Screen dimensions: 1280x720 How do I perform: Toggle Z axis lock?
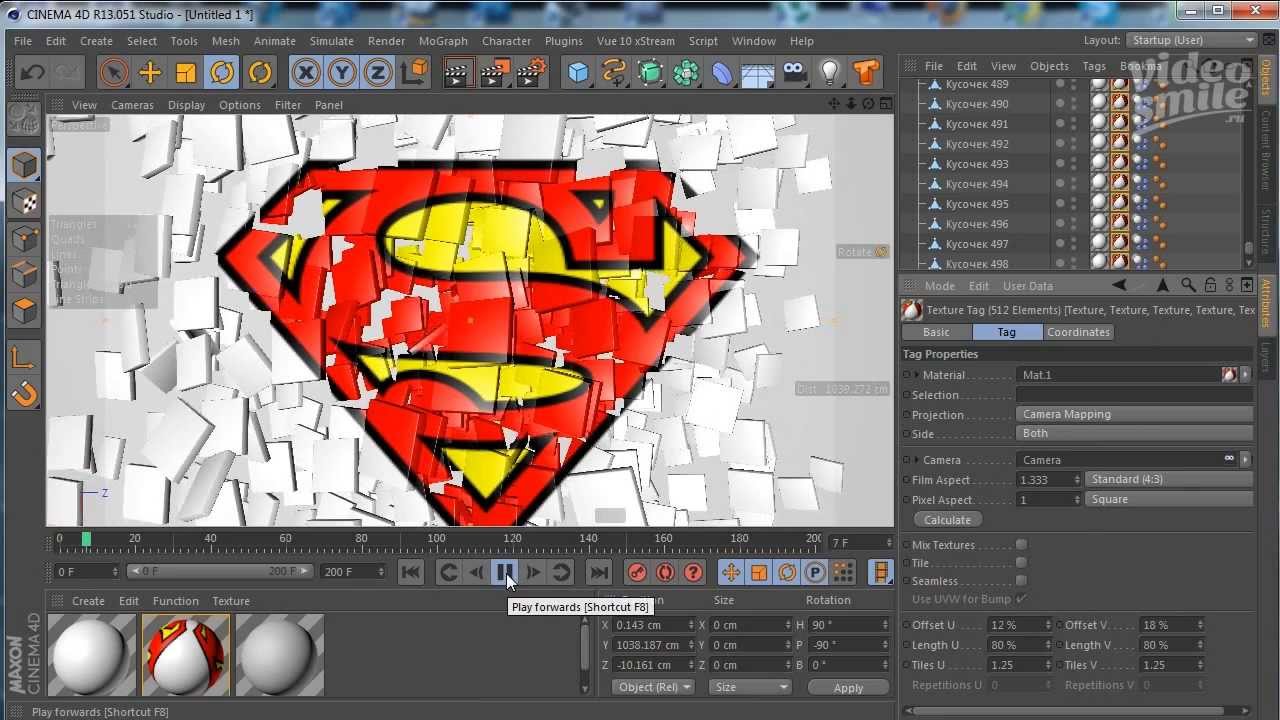(x=378, y=72)
